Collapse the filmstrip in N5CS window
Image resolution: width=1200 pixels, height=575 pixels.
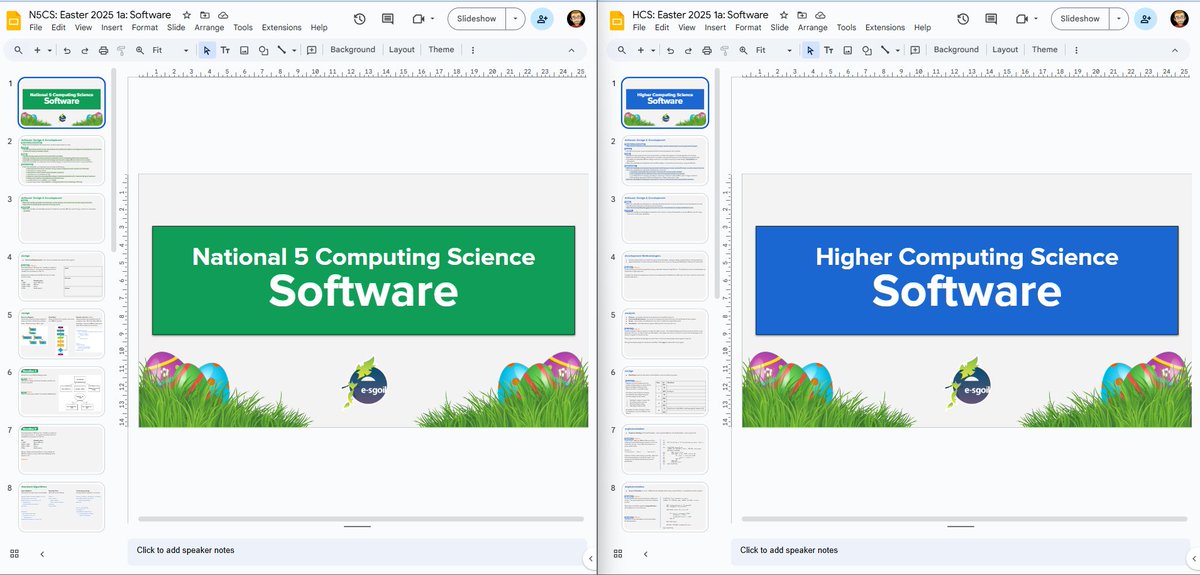point(42,553)
